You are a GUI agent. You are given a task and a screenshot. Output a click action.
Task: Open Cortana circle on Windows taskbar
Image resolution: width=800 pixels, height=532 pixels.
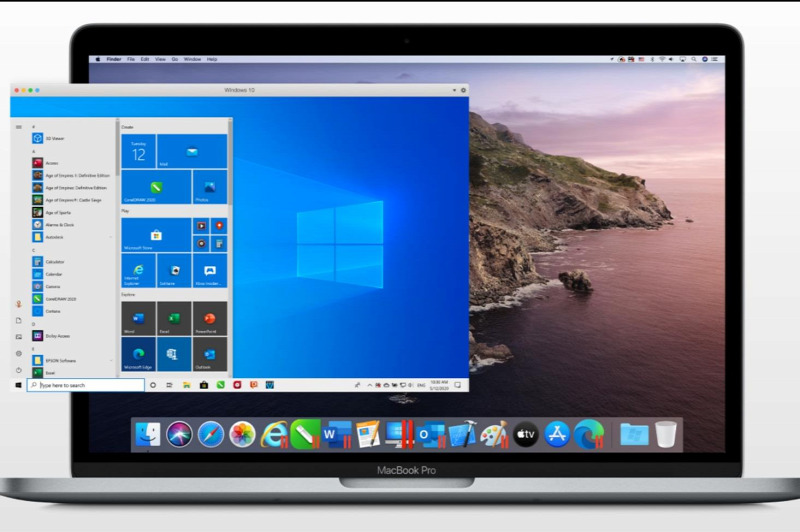tap(153, 385)
